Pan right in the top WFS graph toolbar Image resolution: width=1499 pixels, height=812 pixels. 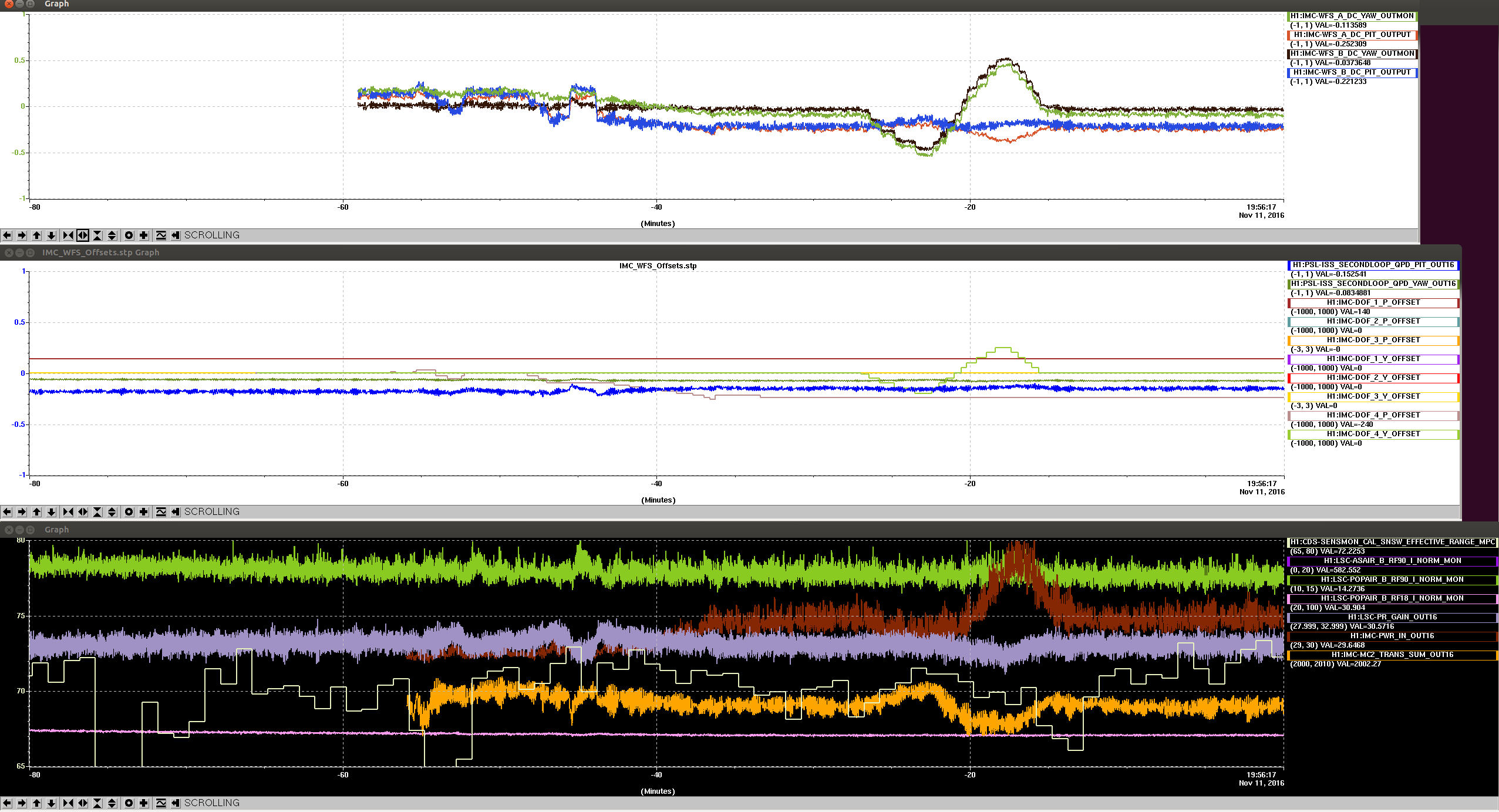pos(22,235)
